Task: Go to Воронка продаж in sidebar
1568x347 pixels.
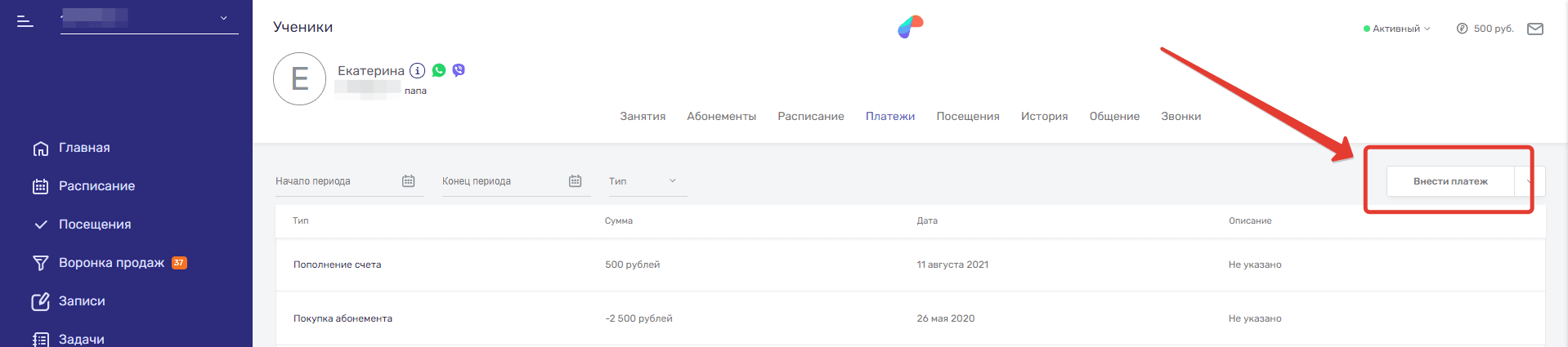Action: pyautogui.click(x=111, y=263)
